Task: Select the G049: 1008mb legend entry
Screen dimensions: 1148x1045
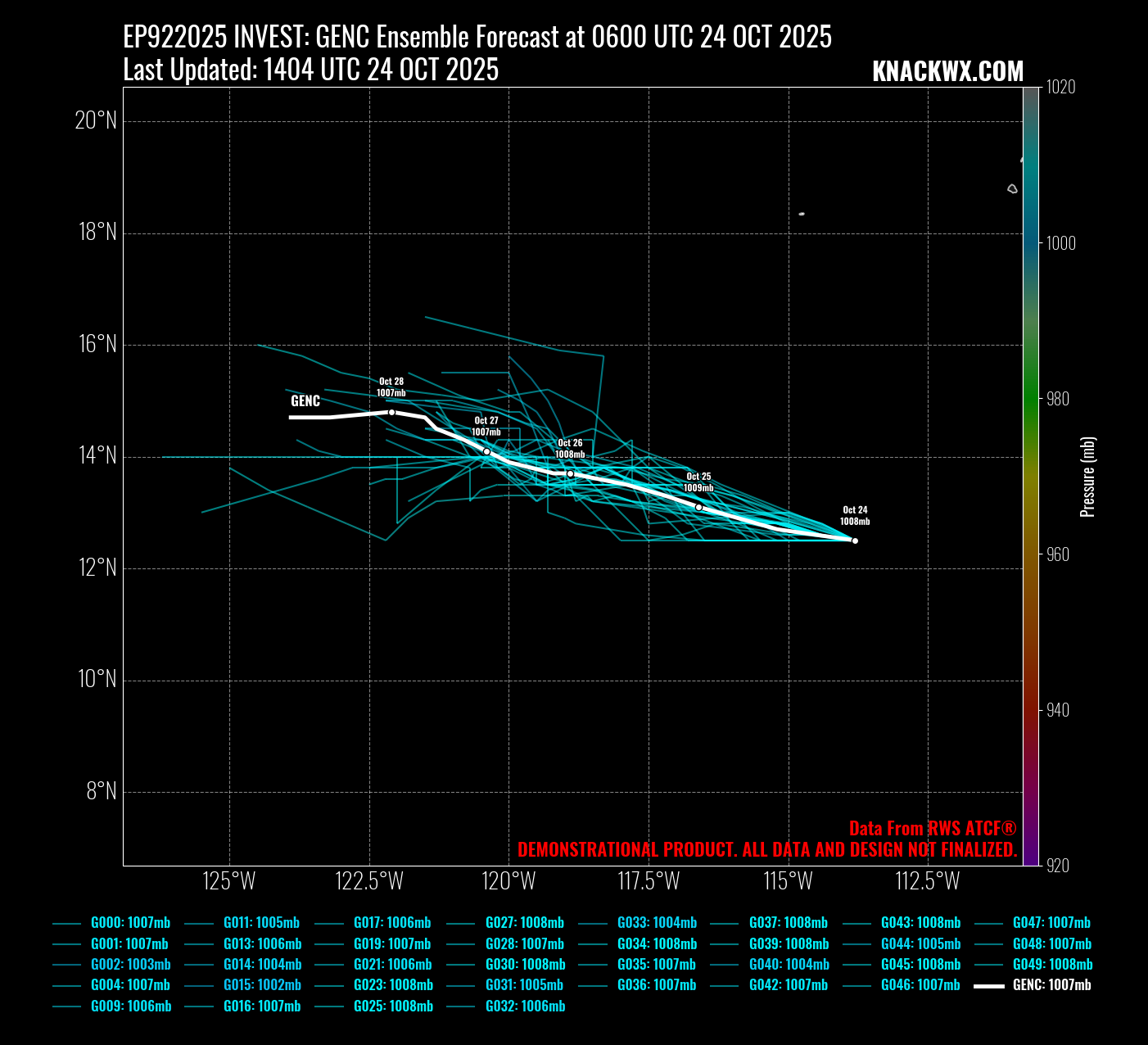Action: click(x=1052, y=965)
